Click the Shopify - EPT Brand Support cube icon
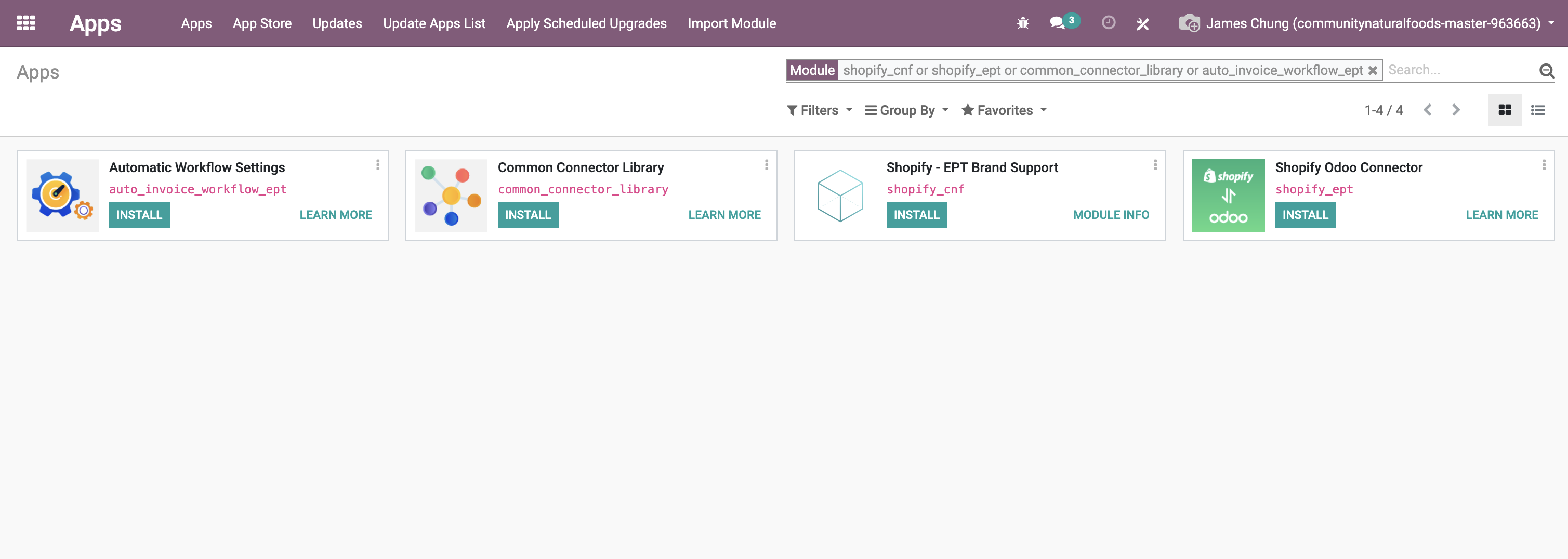 pyautogui.click(x=840, y=196)
